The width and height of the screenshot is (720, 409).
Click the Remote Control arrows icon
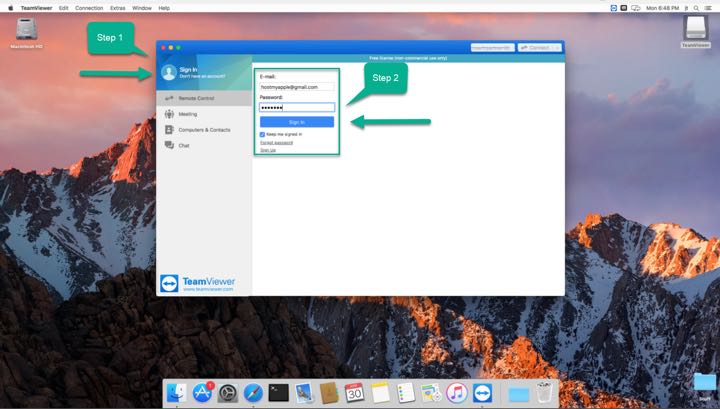pyautogui.click(x=169, y=98)
